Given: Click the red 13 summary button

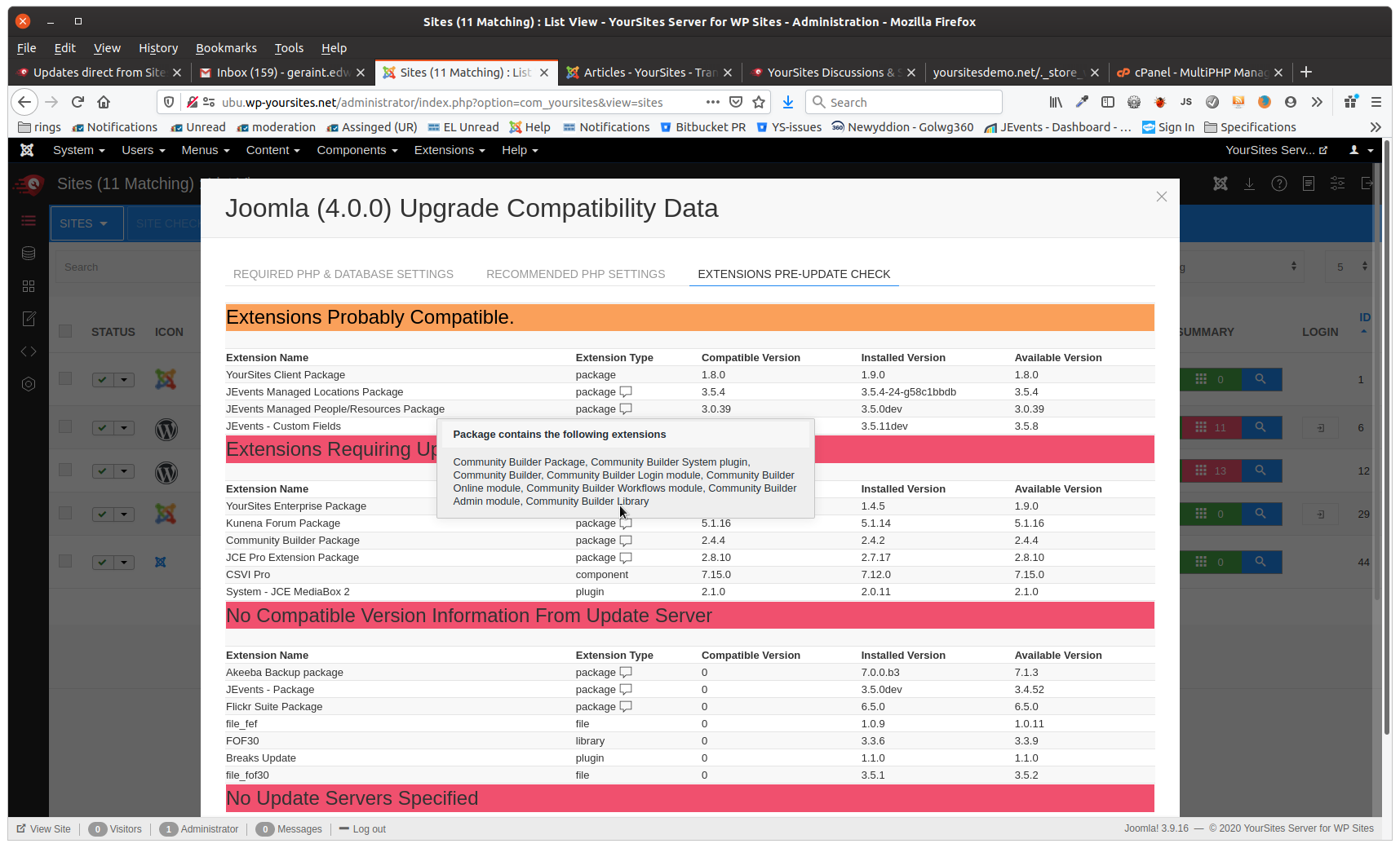Looking at the screenshot, I should (1211, 470).
